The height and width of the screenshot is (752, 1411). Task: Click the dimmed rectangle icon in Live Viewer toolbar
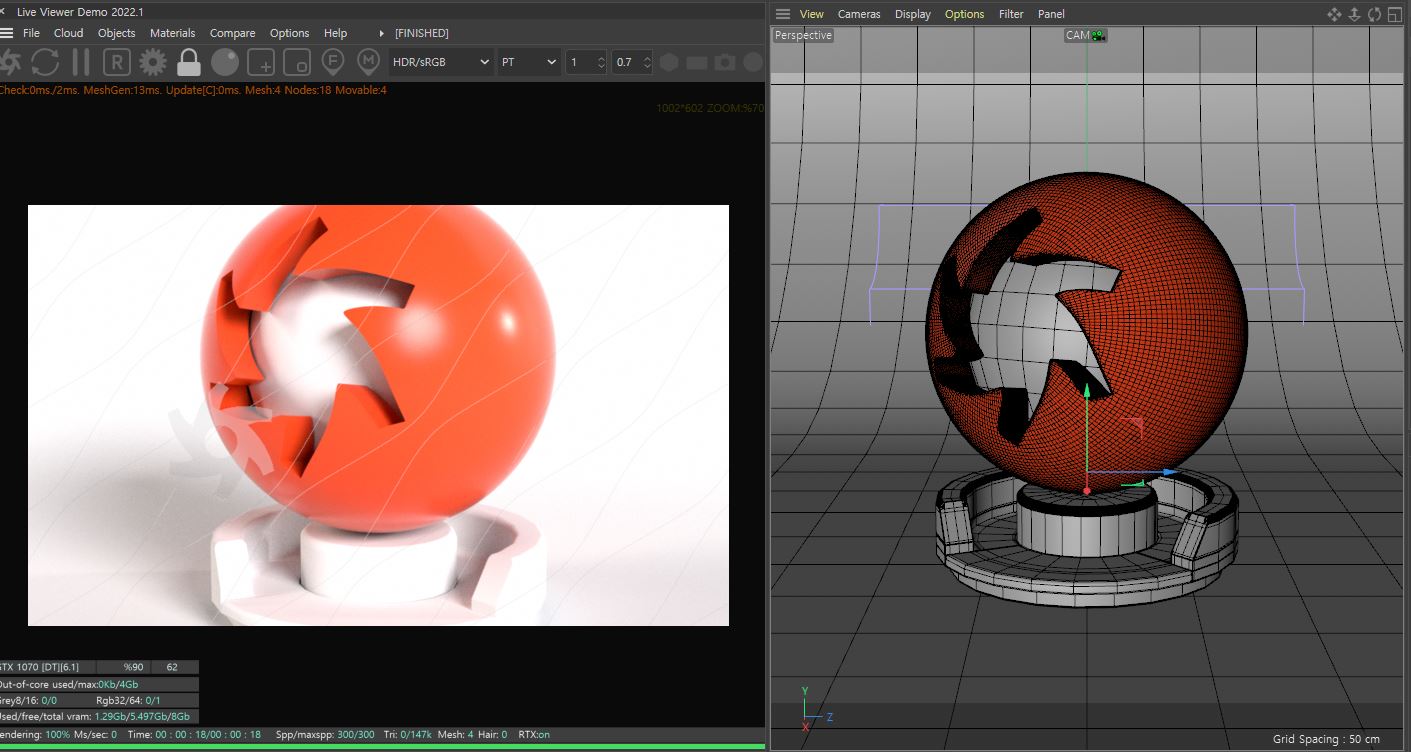coord(697,62)
